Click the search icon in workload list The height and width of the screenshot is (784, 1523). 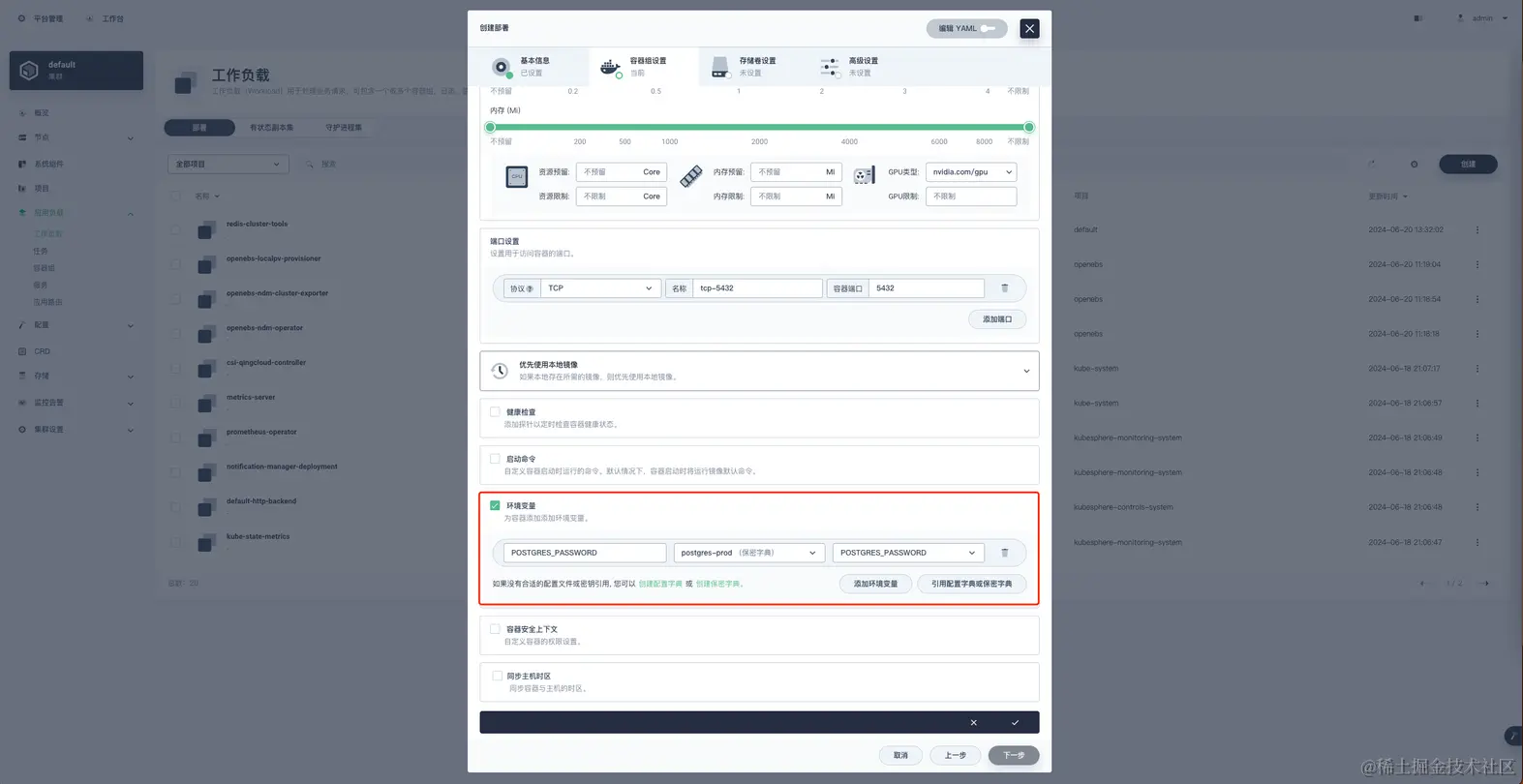[x=310, y=165]
